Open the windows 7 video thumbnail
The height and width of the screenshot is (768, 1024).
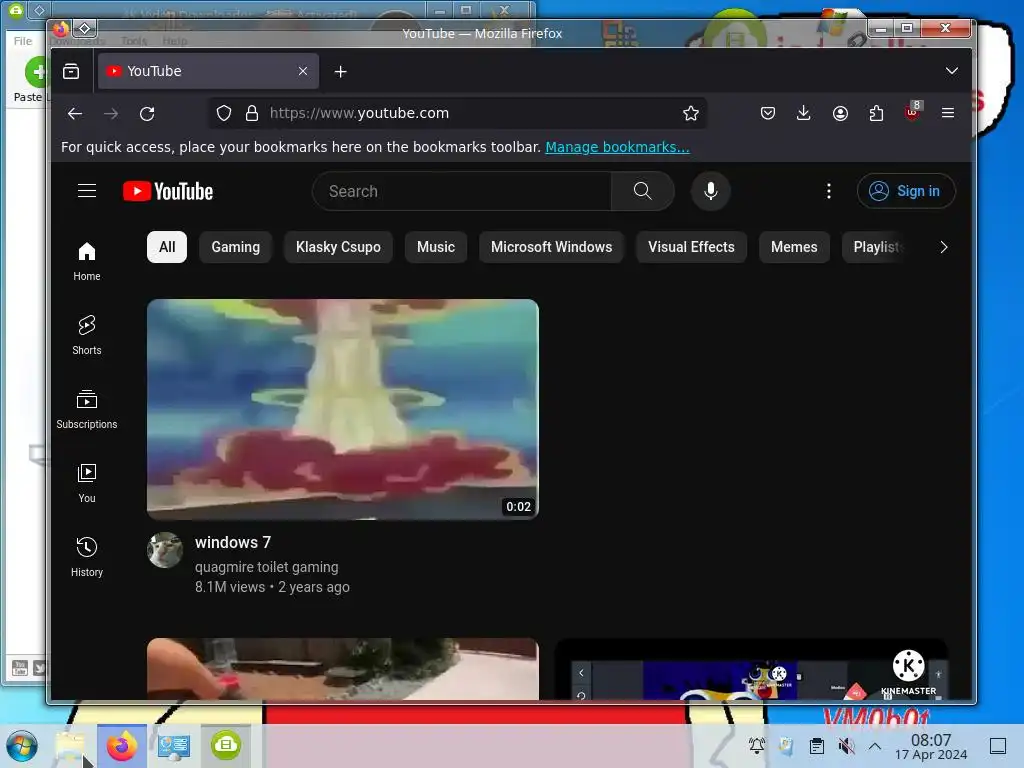coord(343,409)
